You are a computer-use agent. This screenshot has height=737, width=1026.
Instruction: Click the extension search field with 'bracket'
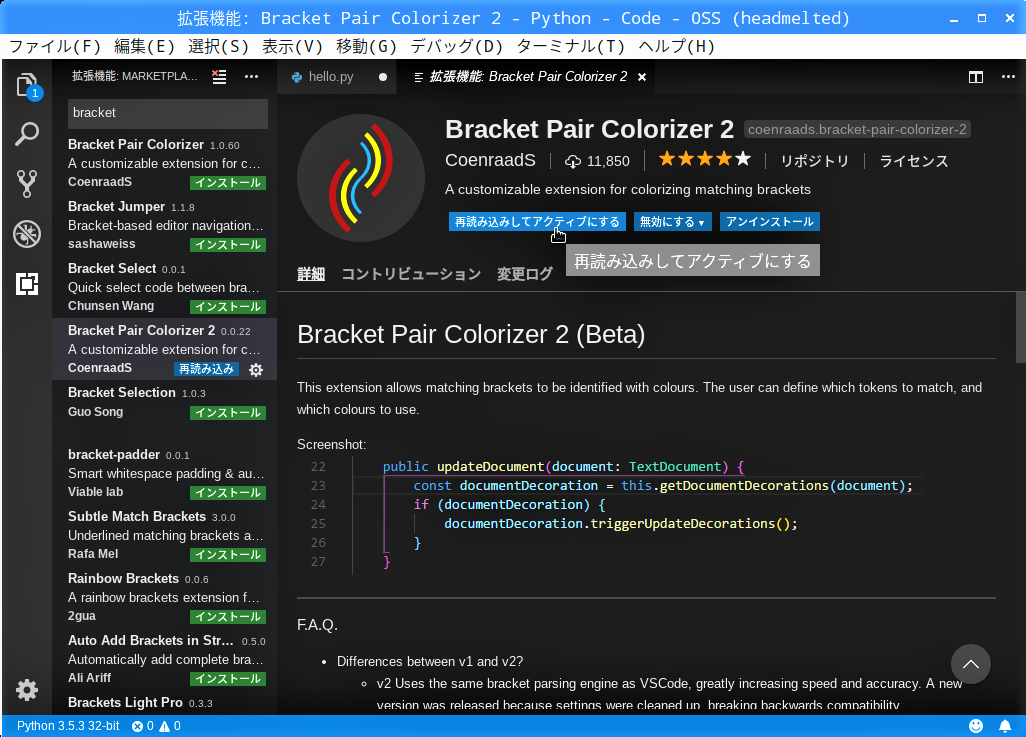pyautogui.click(x=168, y=113)
